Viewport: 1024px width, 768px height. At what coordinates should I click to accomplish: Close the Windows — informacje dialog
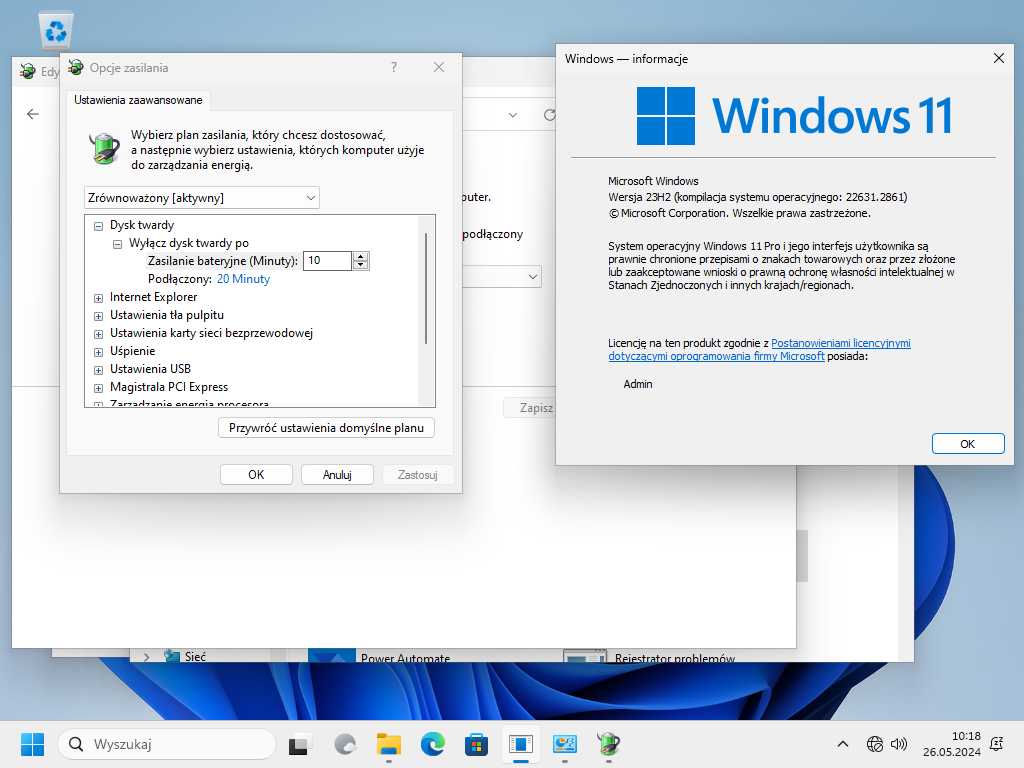999,58
